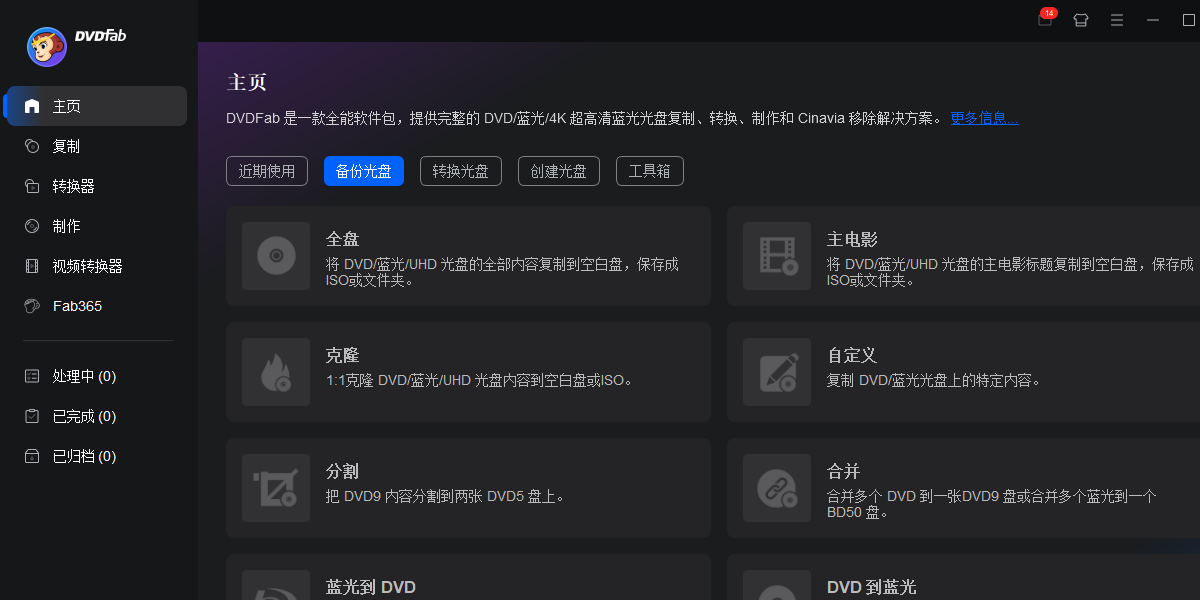Open the hamburger menu
Screen dimensions: 1200x600
click(1117, 19)
